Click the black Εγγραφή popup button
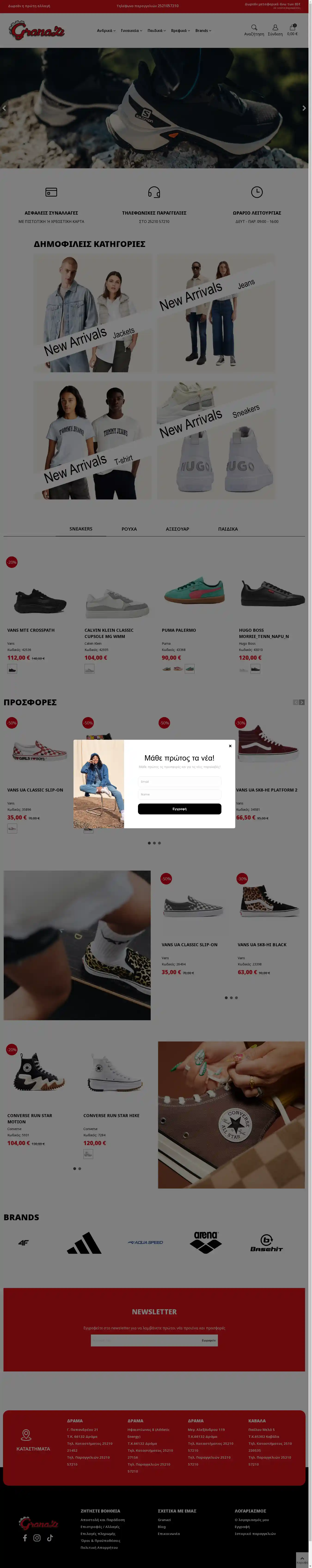Screen dimensions: 312x1568 (x=179, y=809)
